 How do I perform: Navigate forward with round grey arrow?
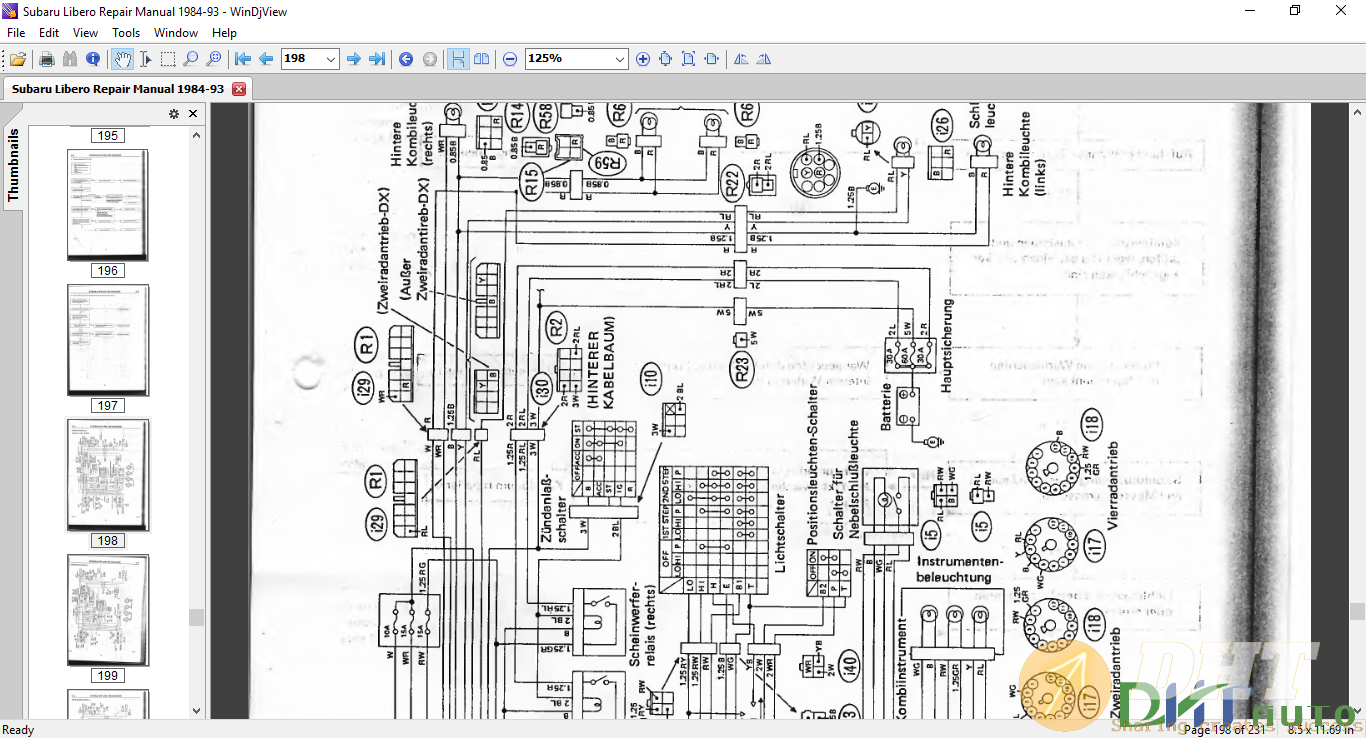pyautogui.click(x=430, y=59)
